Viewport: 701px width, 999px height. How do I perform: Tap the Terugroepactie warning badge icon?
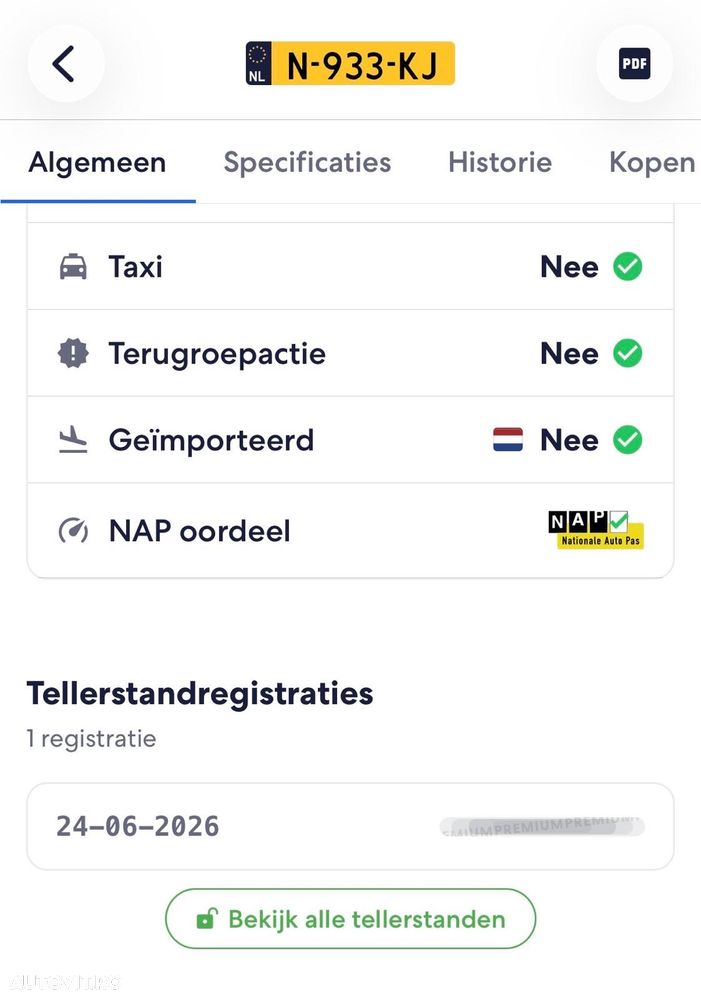coord(73,353)
